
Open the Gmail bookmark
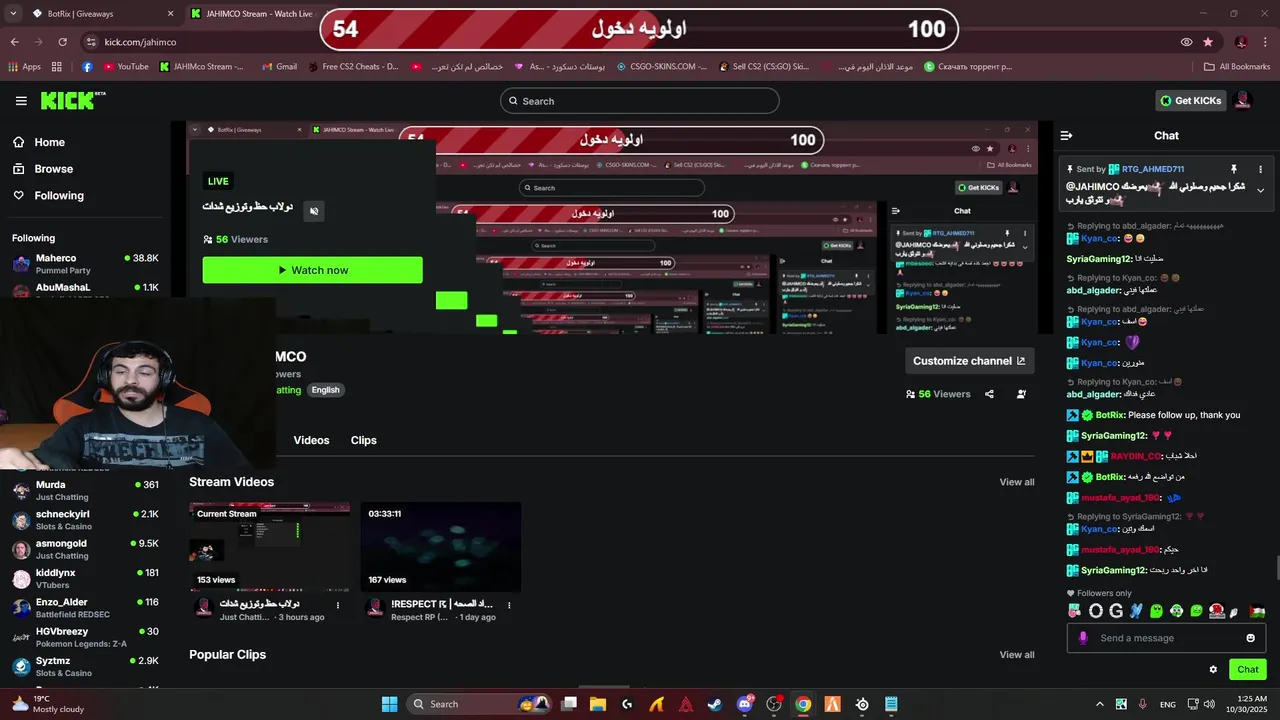pyautogui.click(x=279, y=67)
